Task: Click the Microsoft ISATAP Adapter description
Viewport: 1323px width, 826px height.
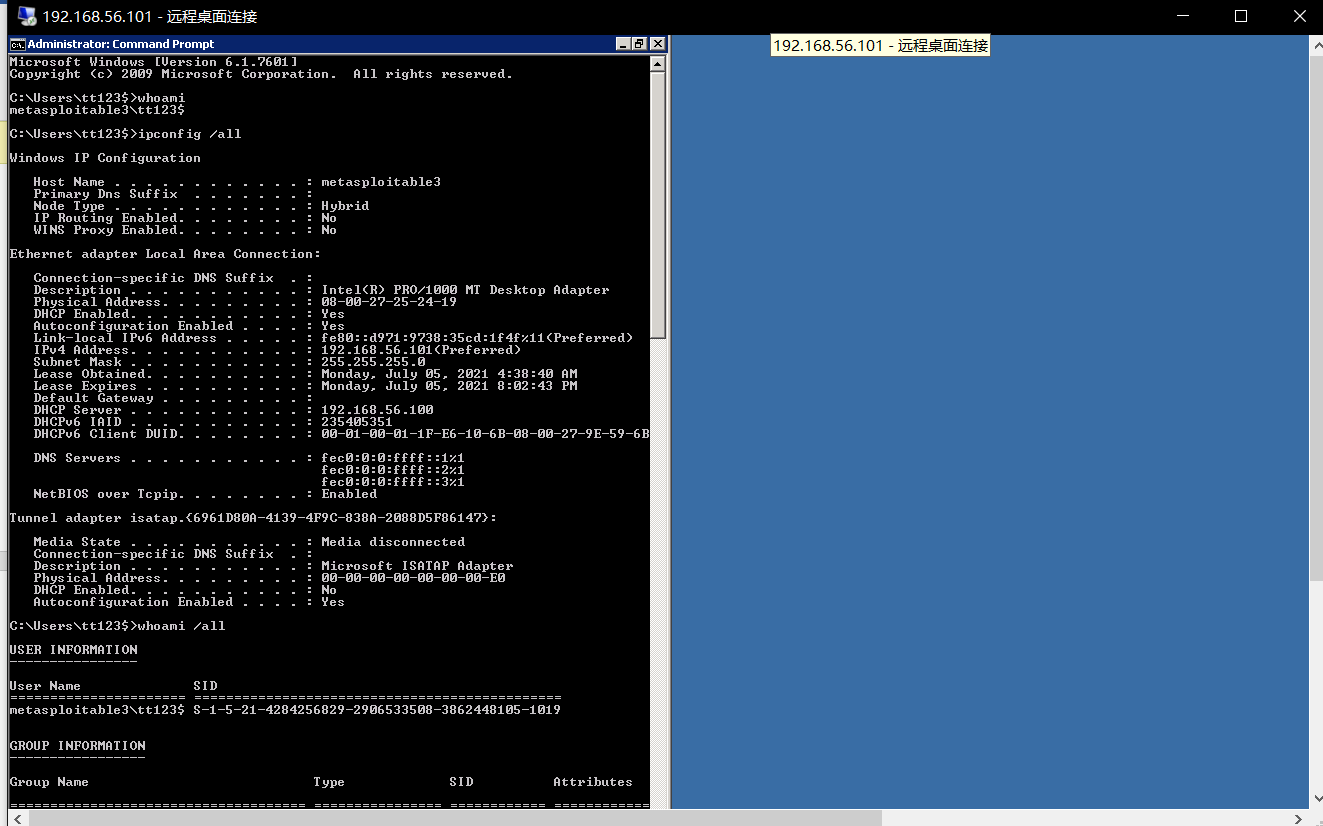Action: click(417, 566)
